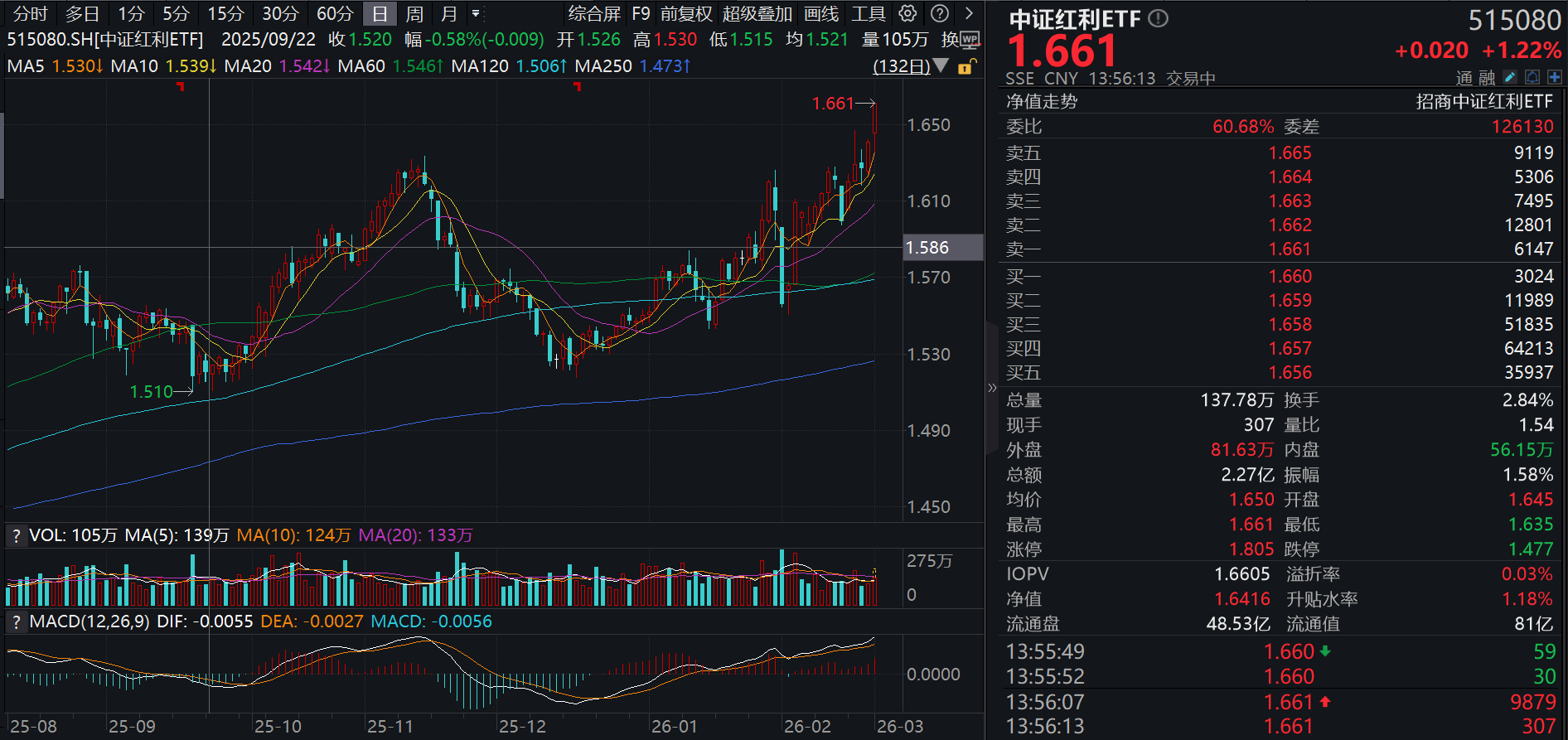Image resolution: width=1568 pixels, height=740 pixels.
Task: Toggle 前复权 price adjustment
Action: click(685, 14)
